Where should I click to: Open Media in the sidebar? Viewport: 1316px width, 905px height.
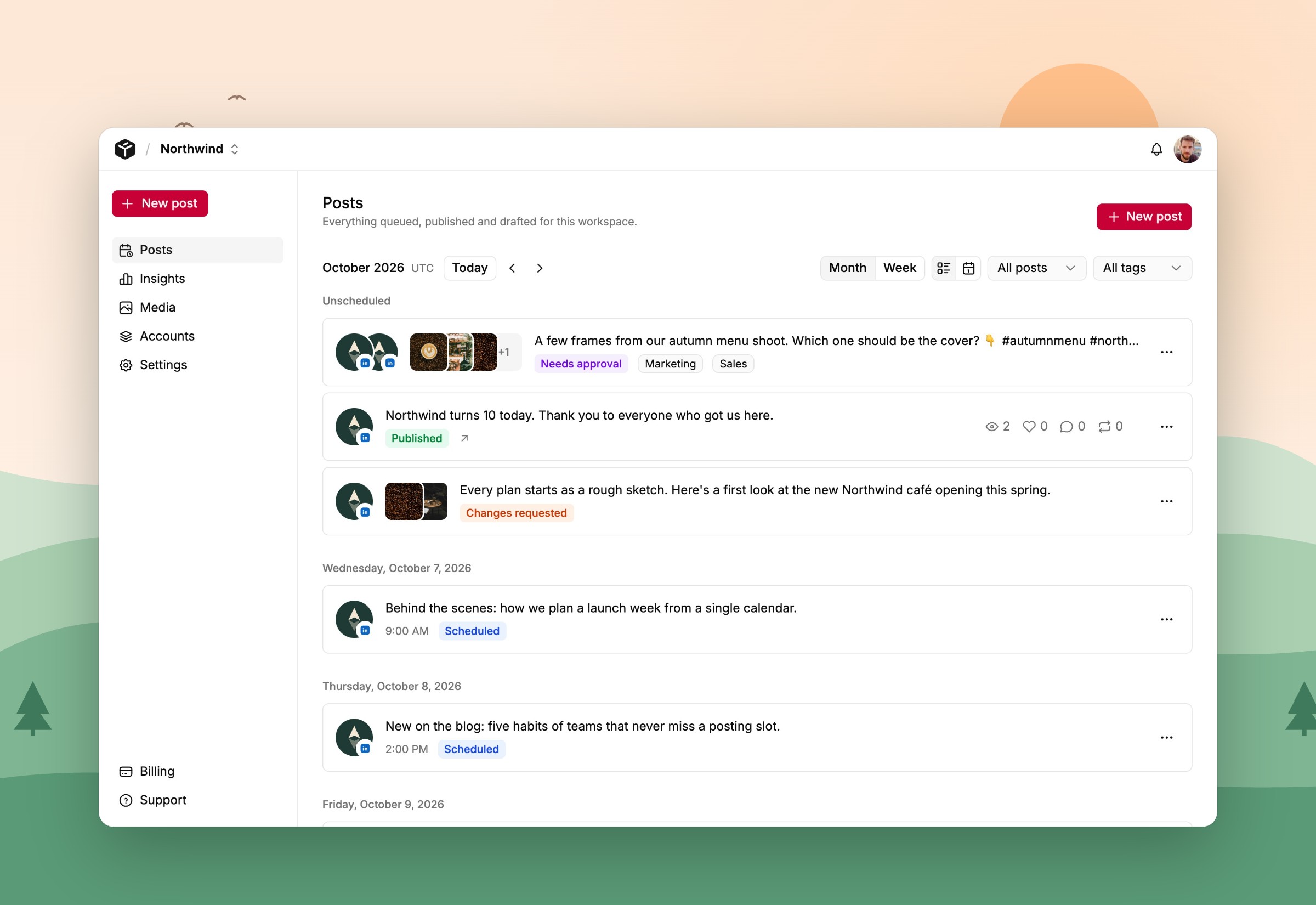click(197, 307)
